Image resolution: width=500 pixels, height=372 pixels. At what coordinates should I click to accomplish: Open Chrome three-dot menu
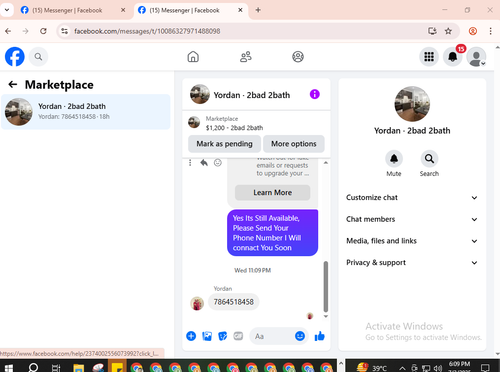490,31
